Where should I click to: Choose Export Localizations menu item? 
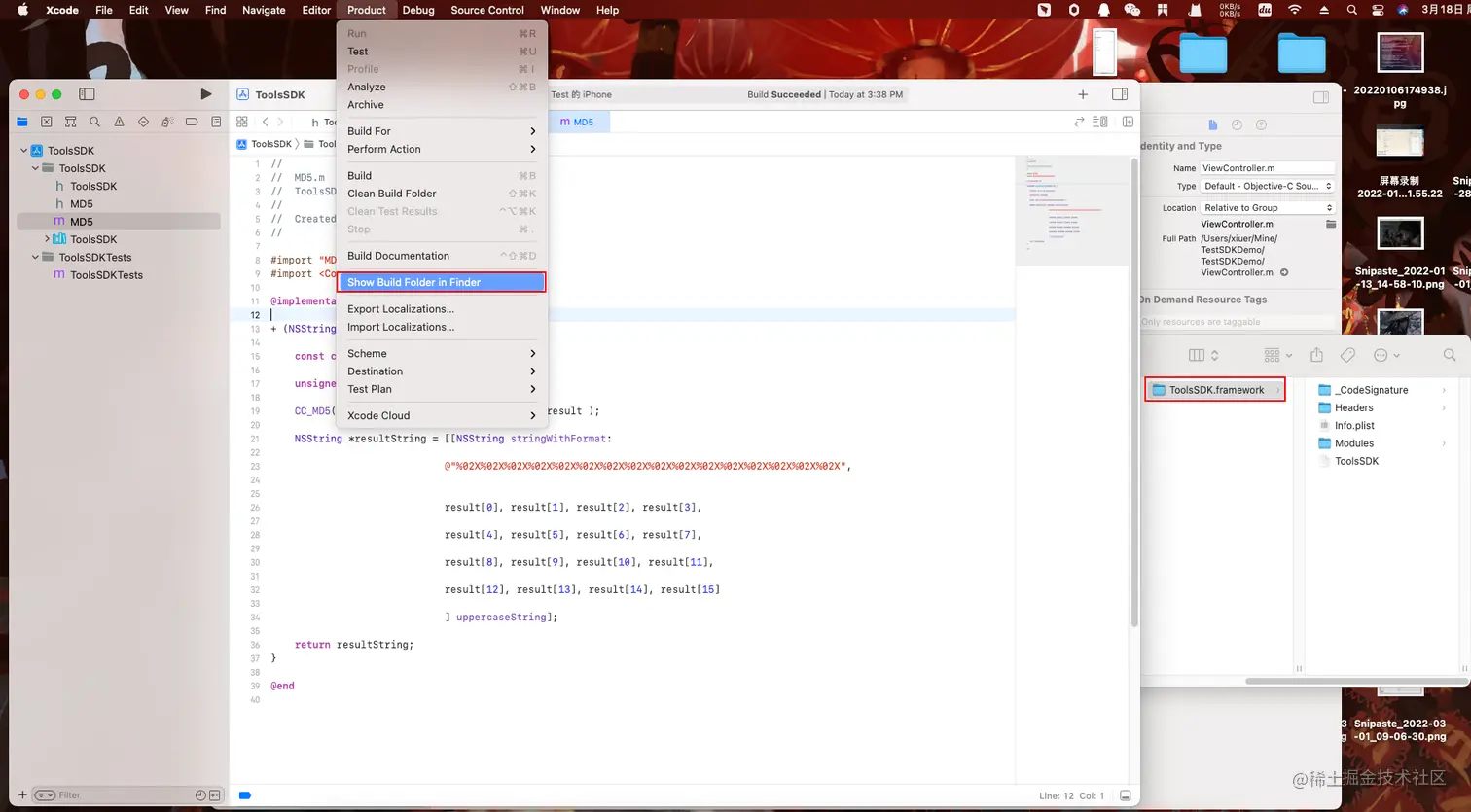442,309
